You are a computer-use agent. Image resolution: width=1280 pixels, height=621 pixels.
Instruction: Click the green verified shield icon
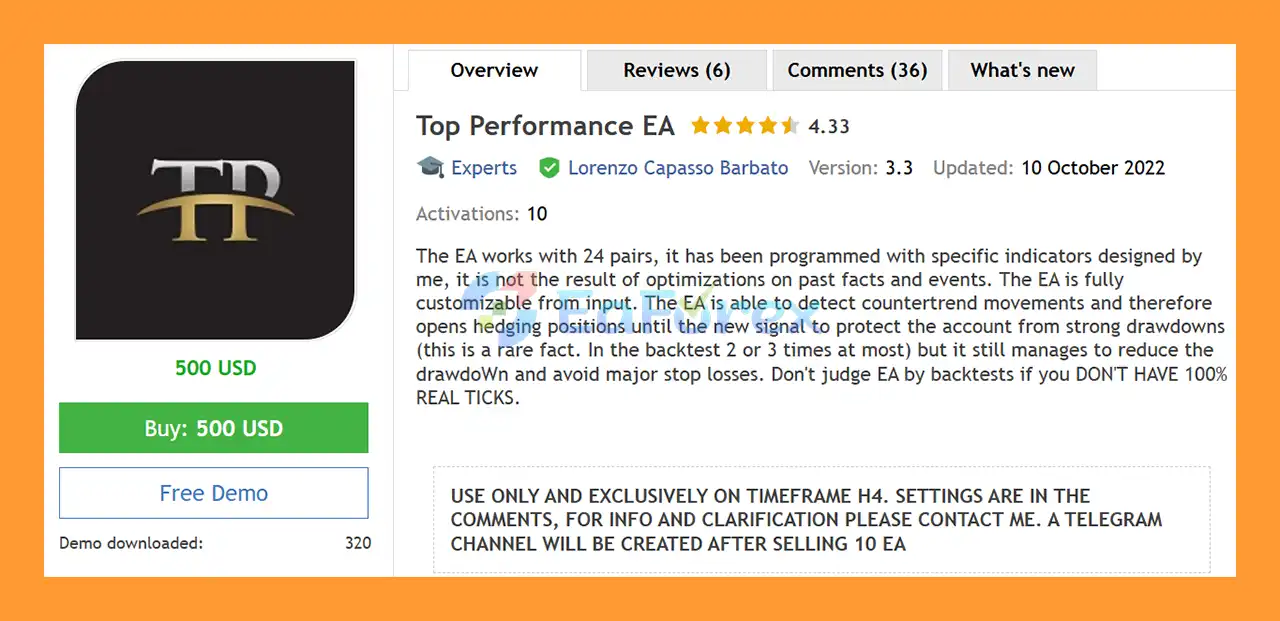549,168
